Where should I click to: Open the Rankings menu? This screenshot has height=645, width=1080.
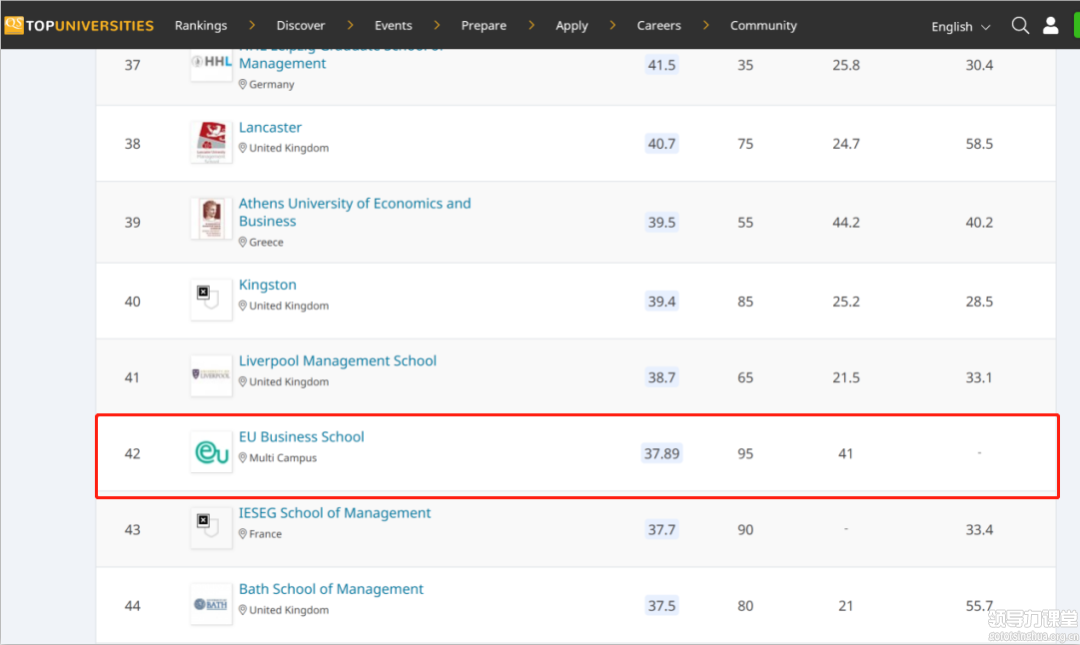click(200, 25)
